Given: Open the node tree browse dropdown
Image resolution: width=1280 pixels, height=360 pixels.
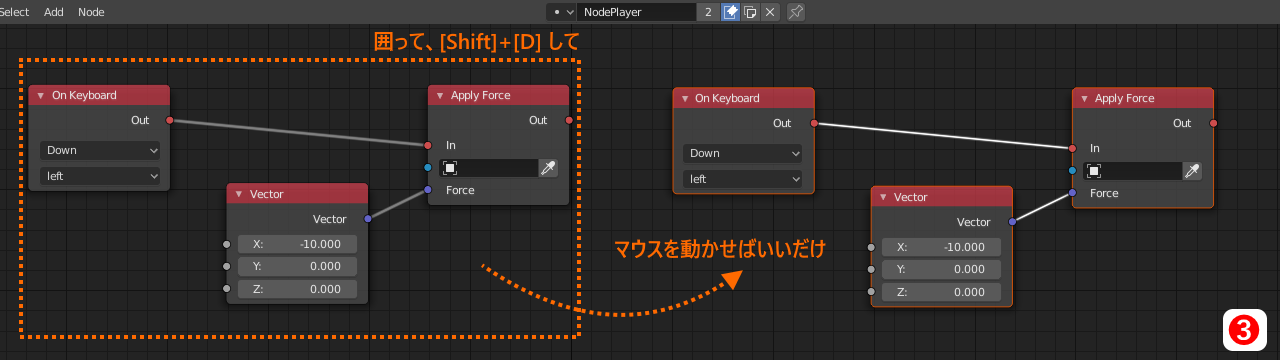Looking at the screenshot, I should (562, 12).
